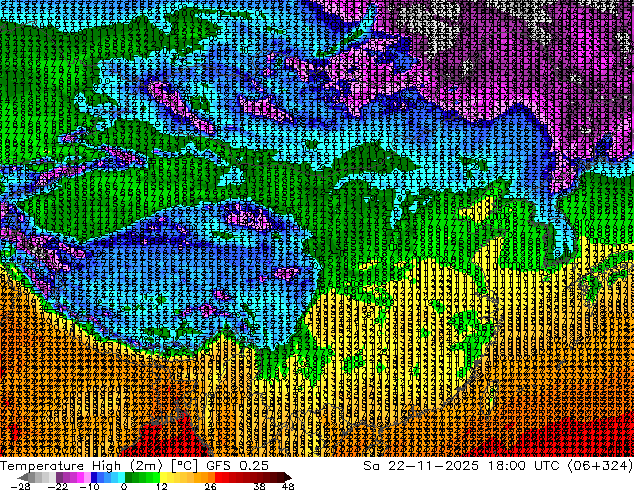
Task: Click the '18:00 UTC' time text
Action: (524, 466)
